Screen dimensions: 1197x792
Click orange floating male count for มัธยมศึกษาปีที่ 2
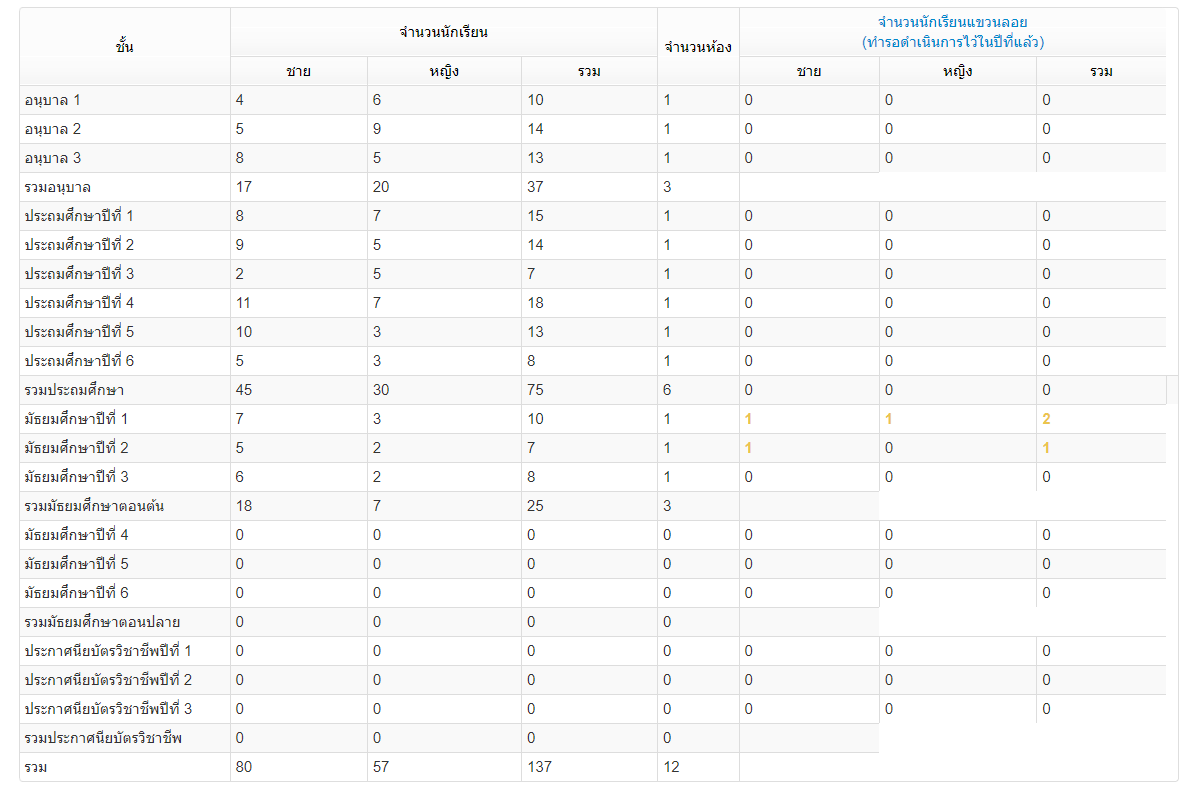748,448
